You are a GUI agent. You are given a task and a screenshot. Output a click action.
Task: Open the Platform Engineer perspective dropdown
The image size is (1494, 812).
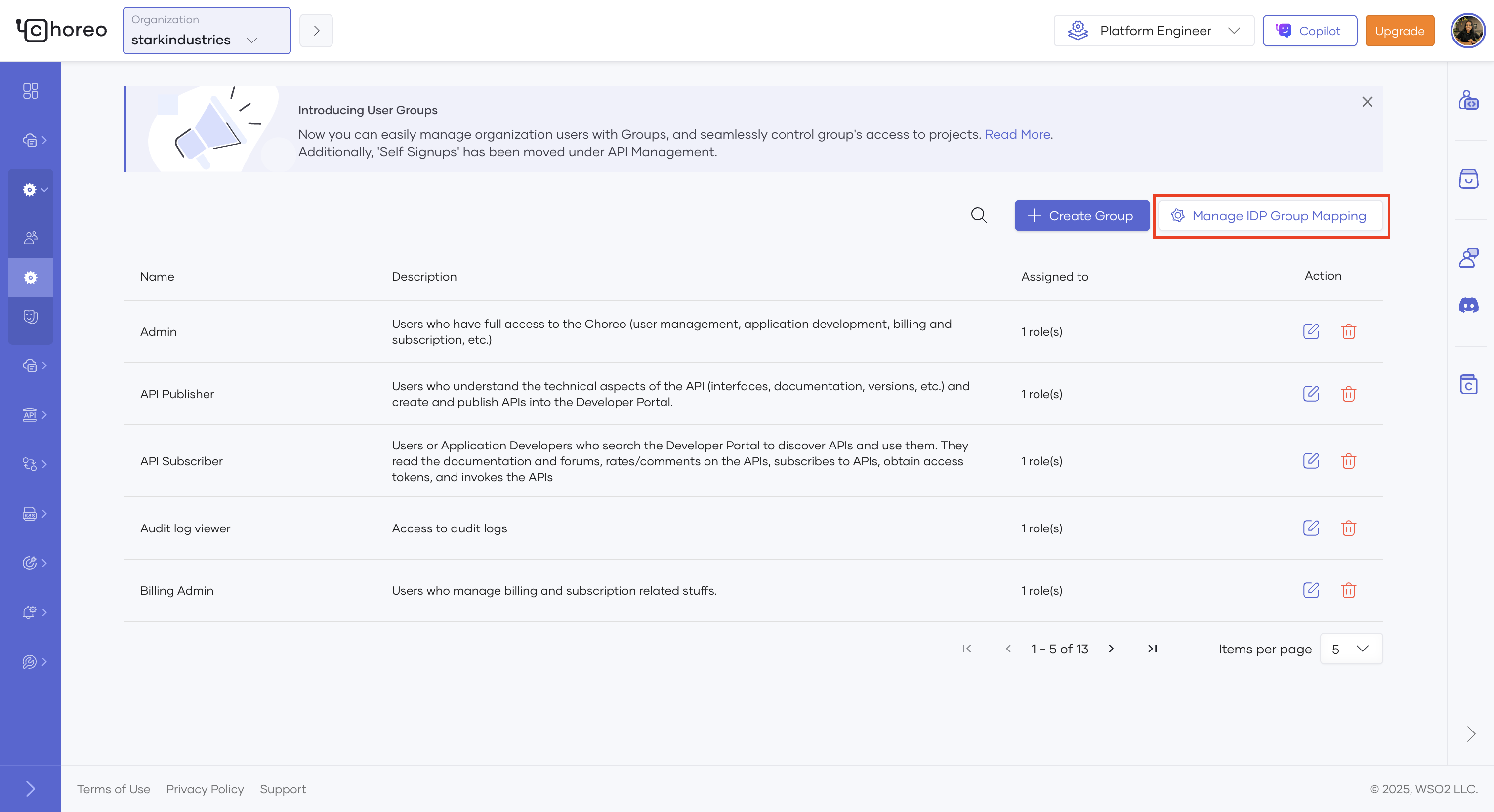[1153, 31]
